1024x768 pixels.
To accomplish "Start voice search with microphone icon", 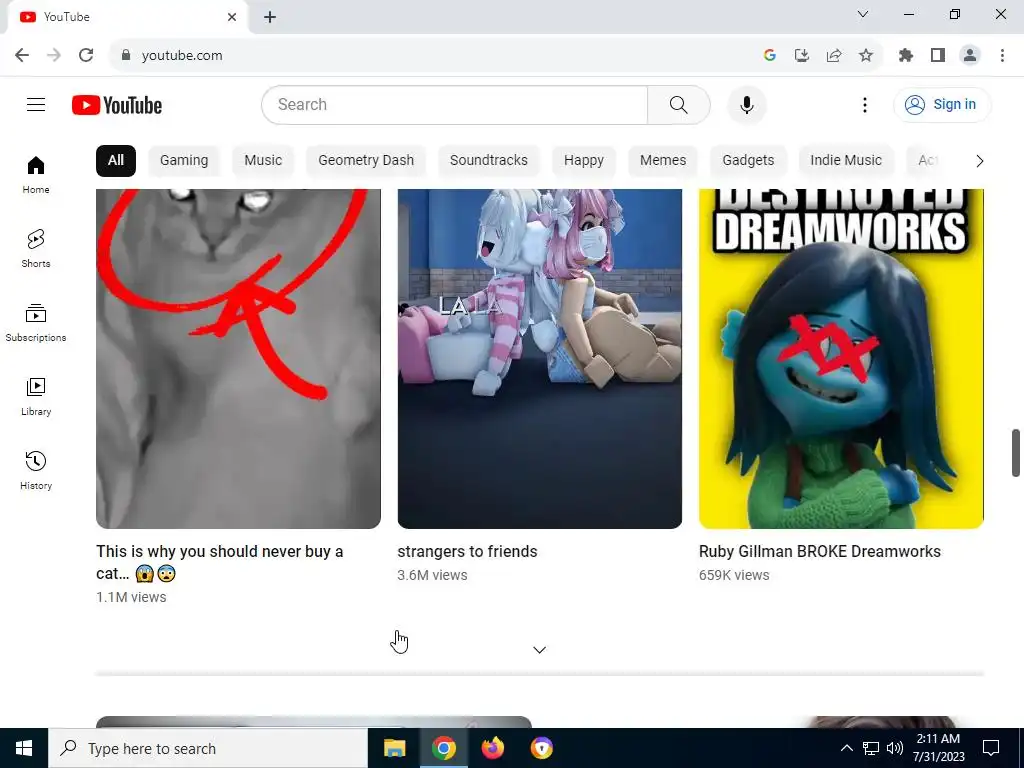I will click(x=746, y=104).
